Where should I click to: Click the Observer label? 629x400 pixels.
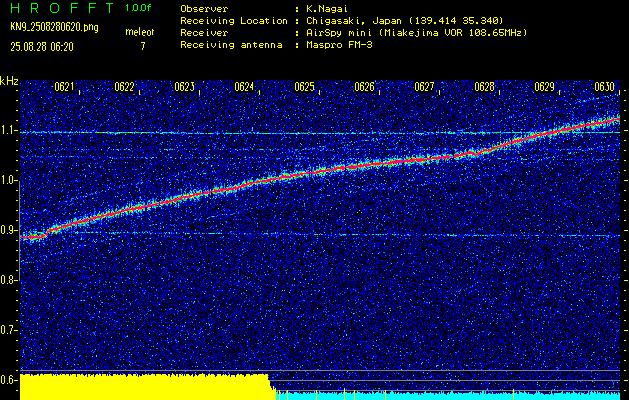[x=204, y=9]
